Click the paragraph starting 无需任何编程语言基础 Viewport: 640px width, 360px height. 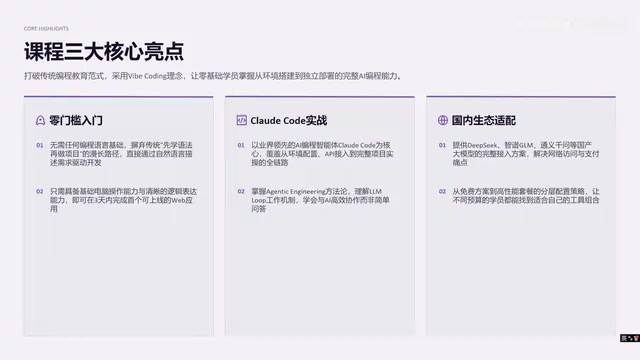(121, 154)
